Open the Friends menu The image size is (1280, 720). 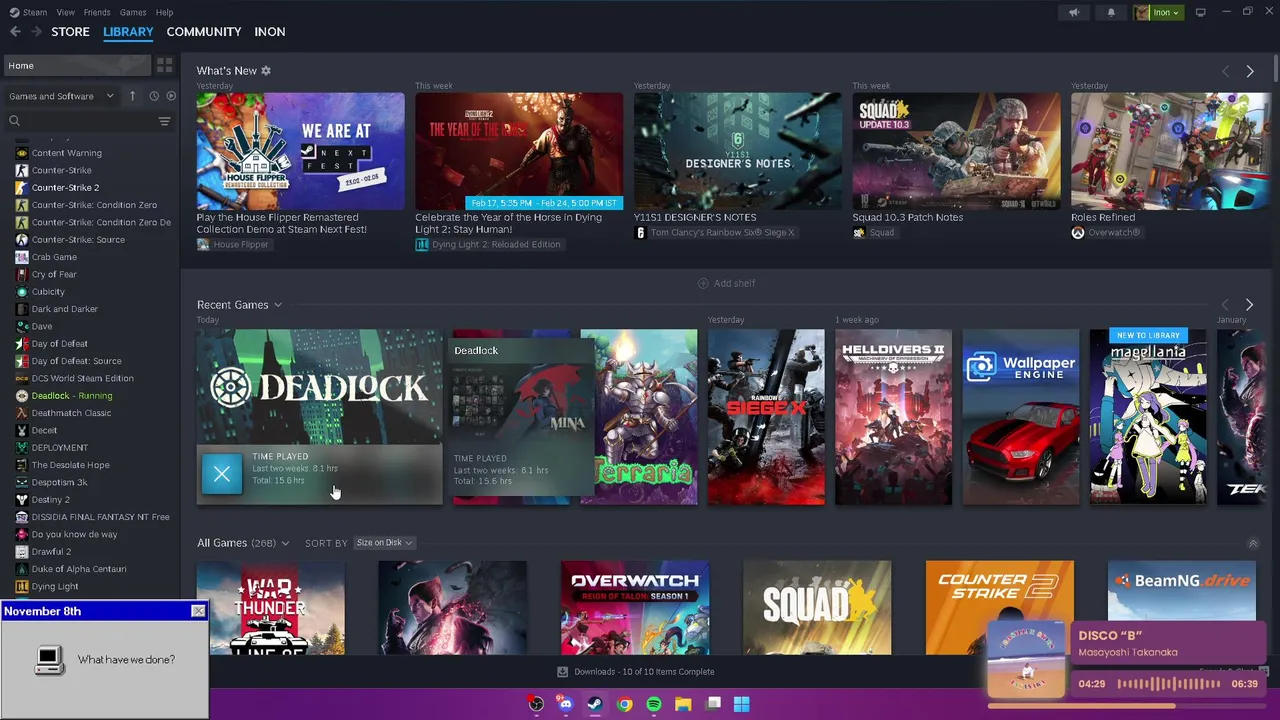(x=97, y=12)
